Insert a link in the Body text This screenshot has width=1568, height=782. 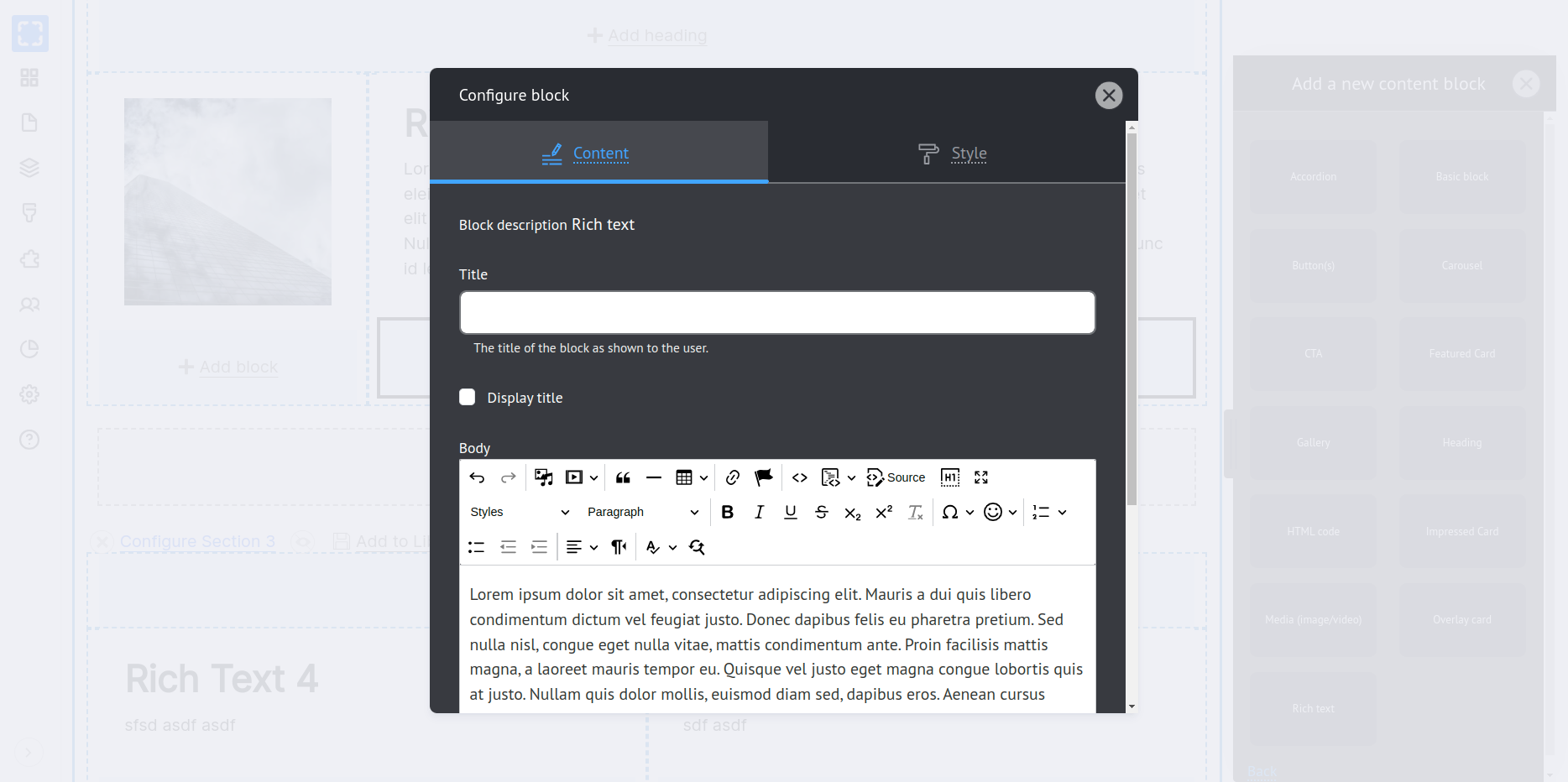point(733,477)
